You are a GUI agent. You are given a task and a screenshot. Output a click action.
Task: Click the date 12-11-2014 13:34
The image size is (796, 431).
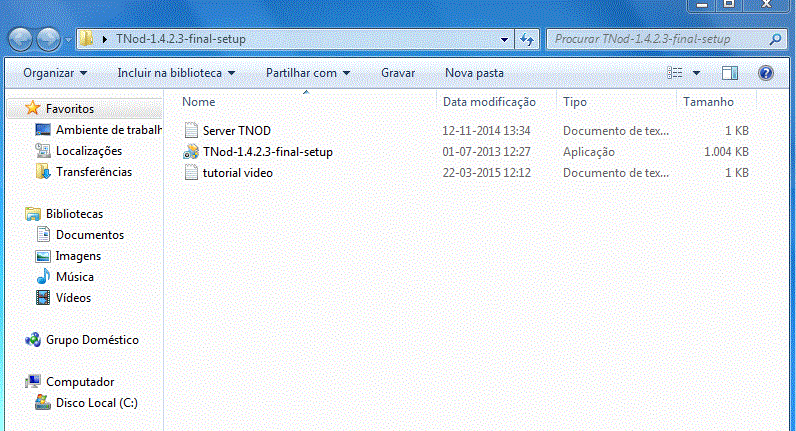pos(486,130)
